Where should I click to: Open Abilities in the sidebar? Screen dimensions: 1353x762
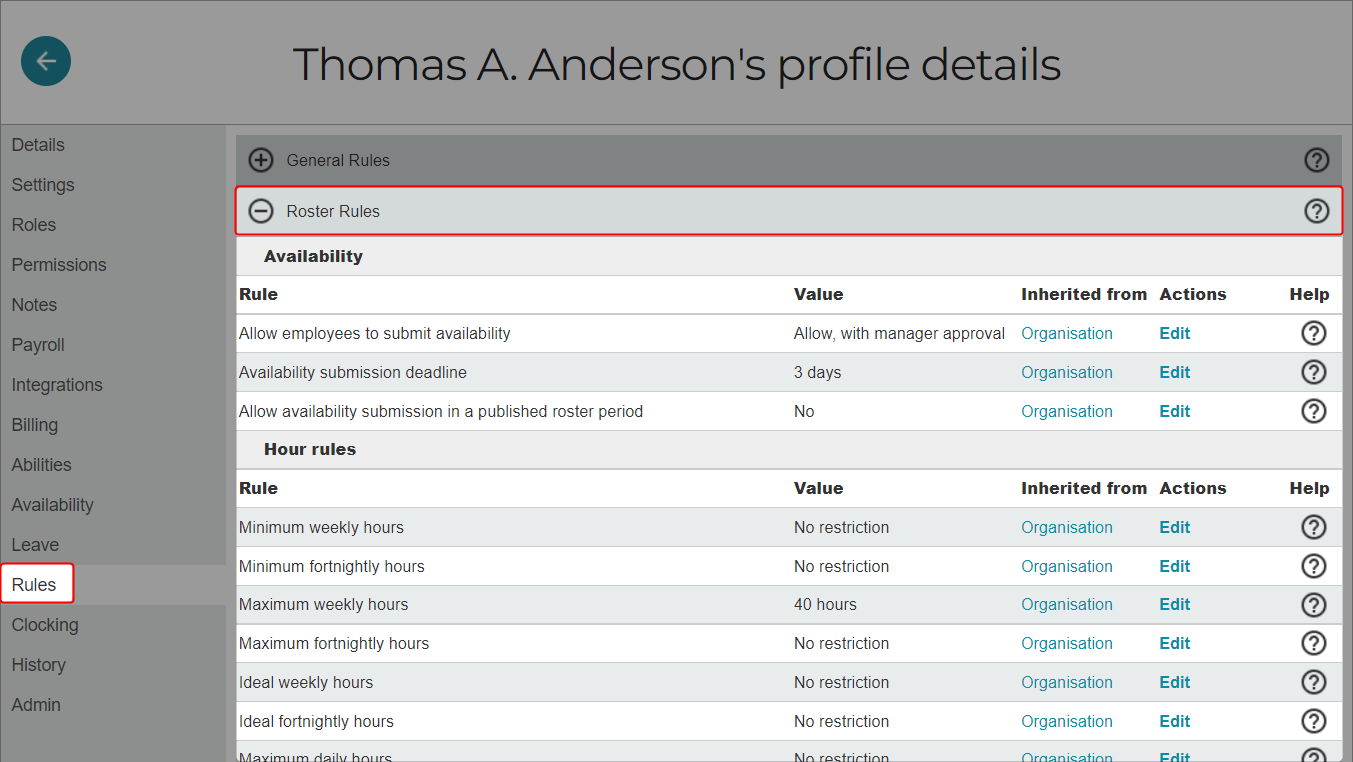click(42, 465)
